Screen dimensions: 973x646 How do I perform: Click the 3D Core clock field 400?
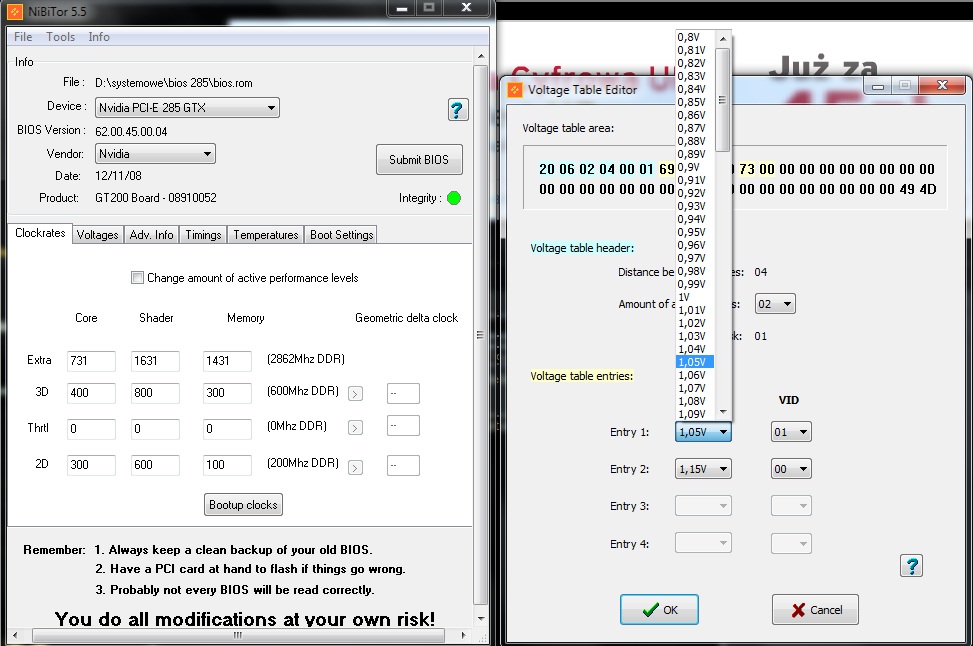pyautogui.click(x=91, y=392)
